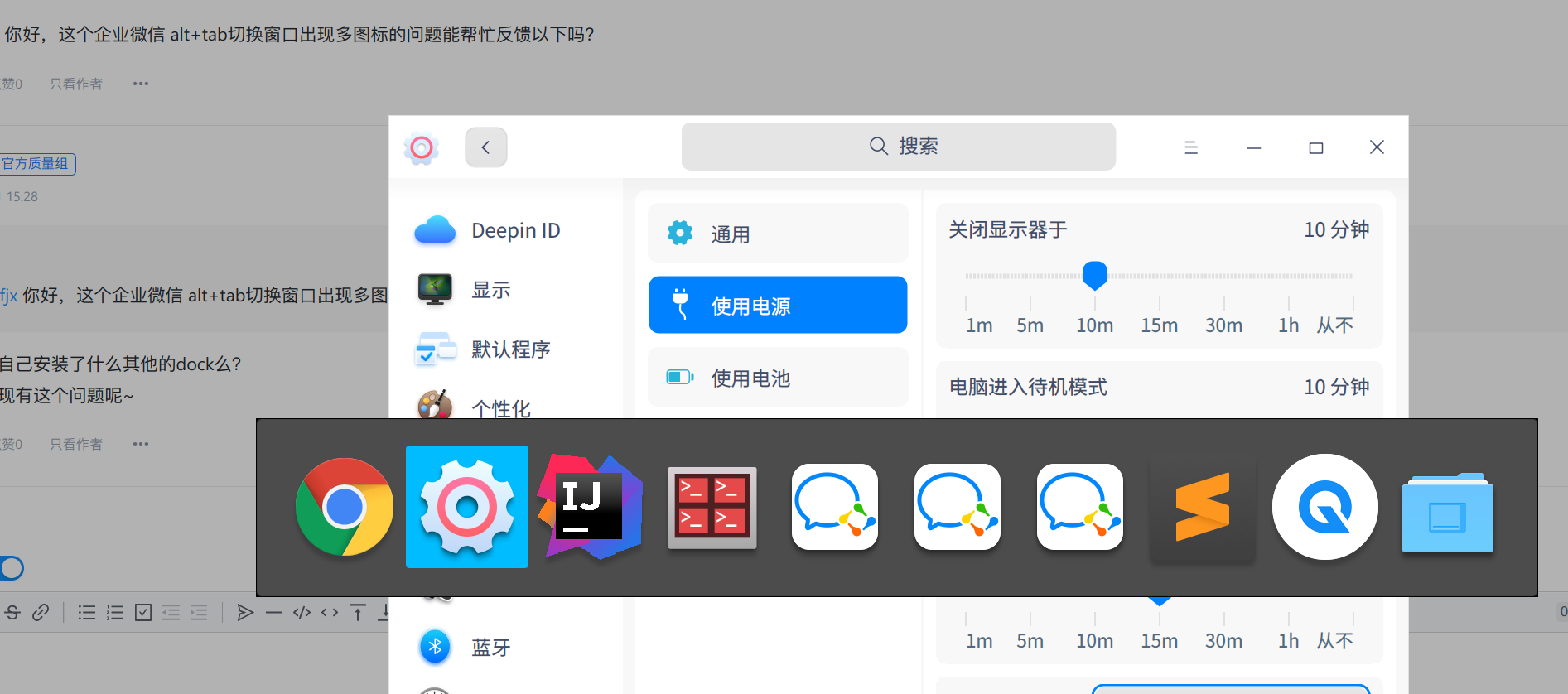Screen dimensions: 1568x694
Task: Click 5m on the slider below the switcher
Action: click(1030, 641)
